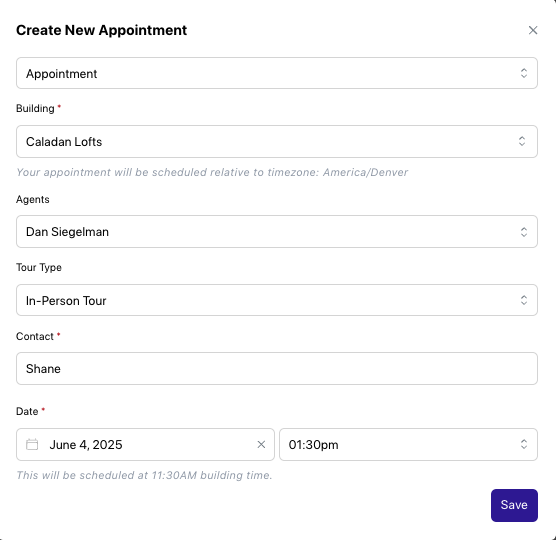Click chevron arrows on Dan Siegelman selector
556x540 pixels.
coord(524,232)
